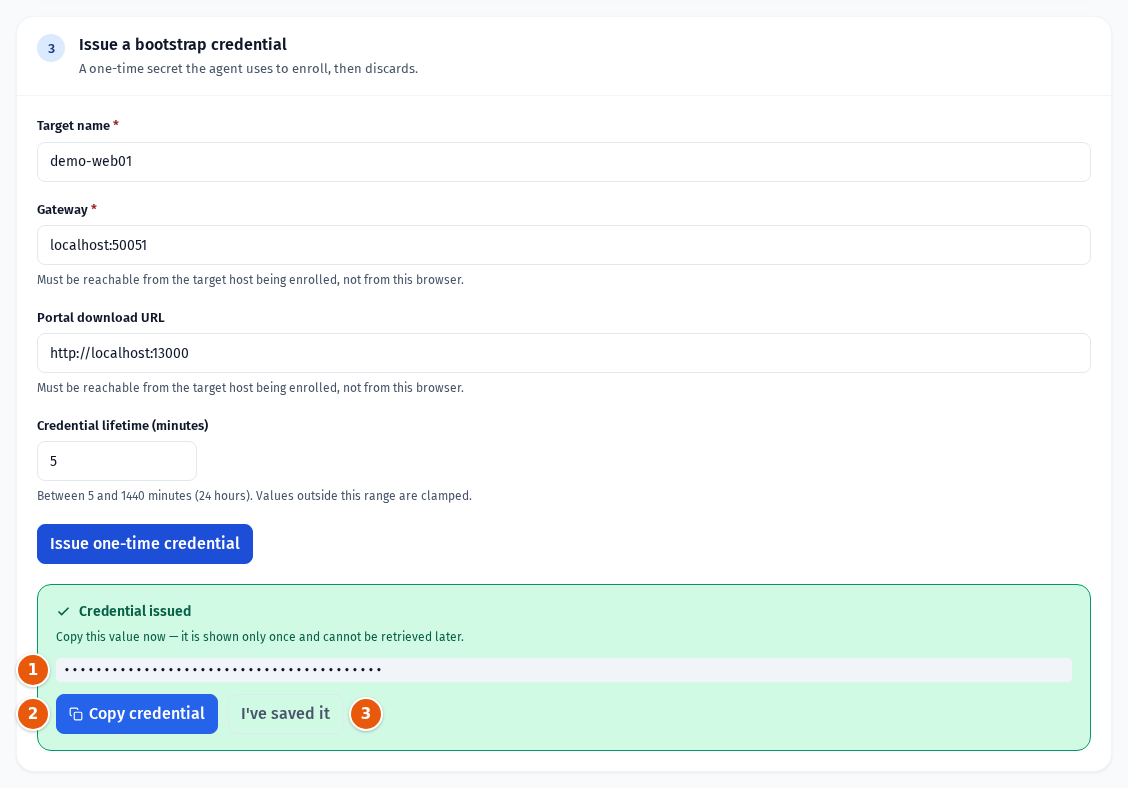This screenshot has width=1128, height=788.
Task: Click the Portal download URL label
Action: click(x=101, y=317)
